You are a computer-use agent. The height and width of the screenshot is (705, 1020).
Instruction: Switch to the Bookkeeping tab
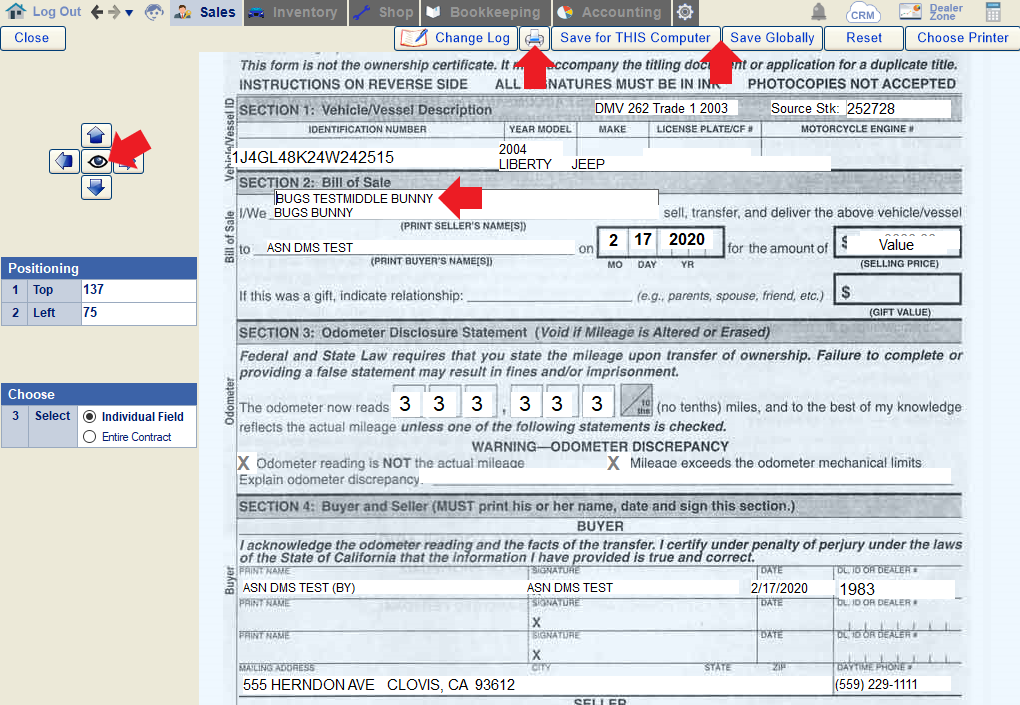point(486,12)
